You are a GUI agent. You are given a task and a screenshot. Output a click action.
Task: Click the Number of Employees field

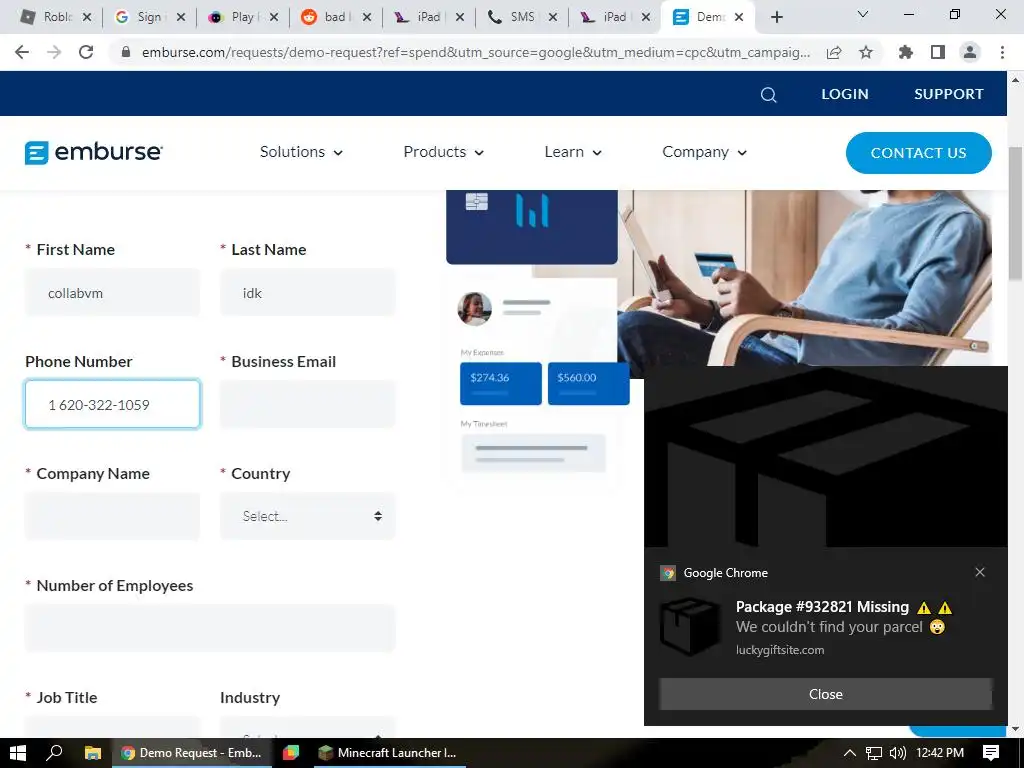[x=210, y=628]
